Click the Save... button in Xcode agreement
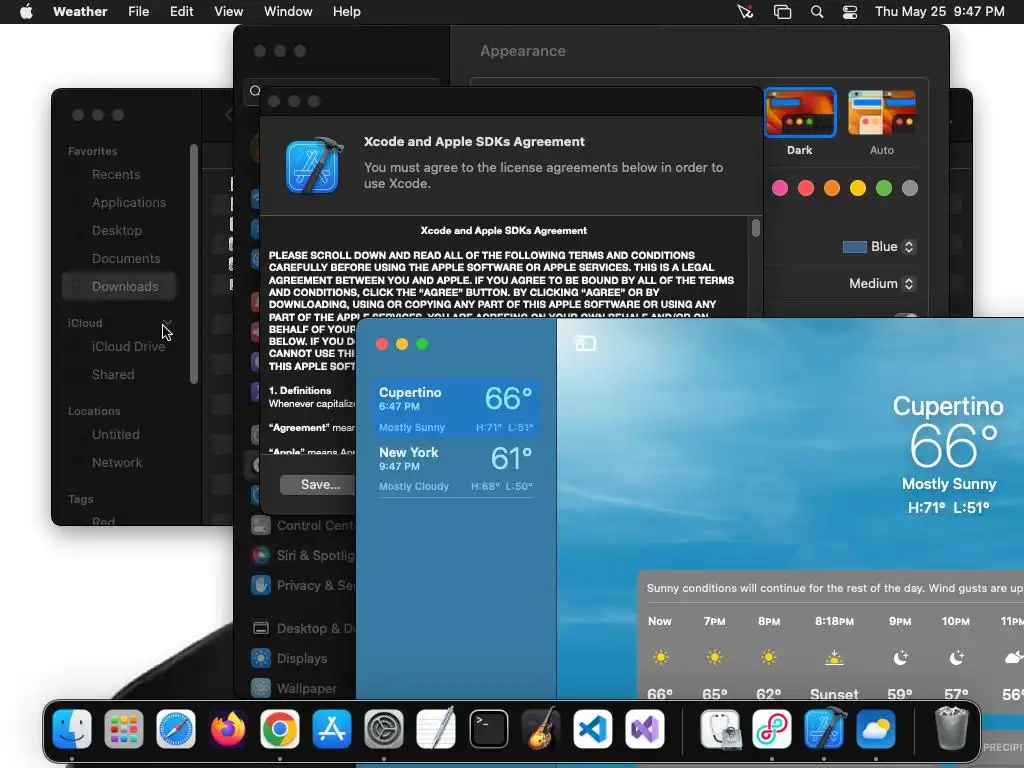 (x=319, y=485)
